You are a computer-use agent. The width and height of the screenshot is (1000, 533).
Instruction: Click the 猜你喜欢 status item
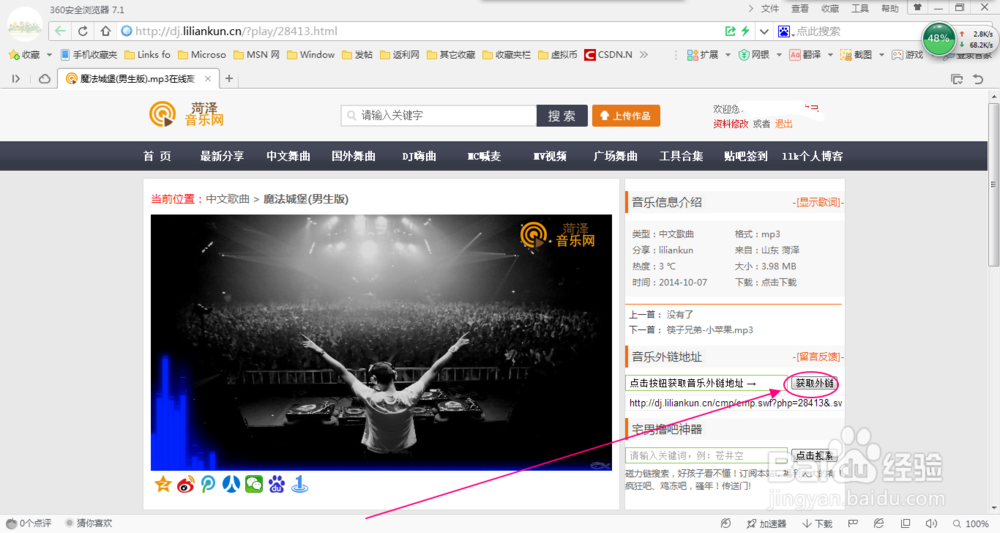(89, 523)
